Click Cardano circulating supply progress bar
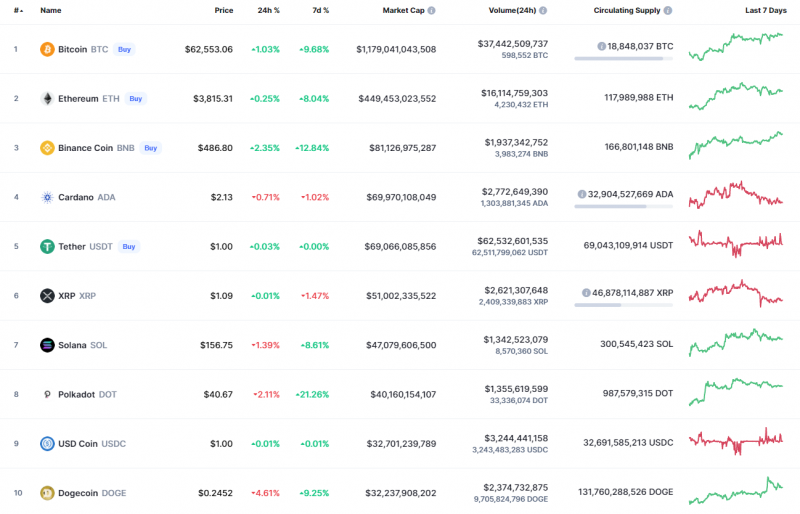Viewport: 800px width, 514px height. click(623, 207)
